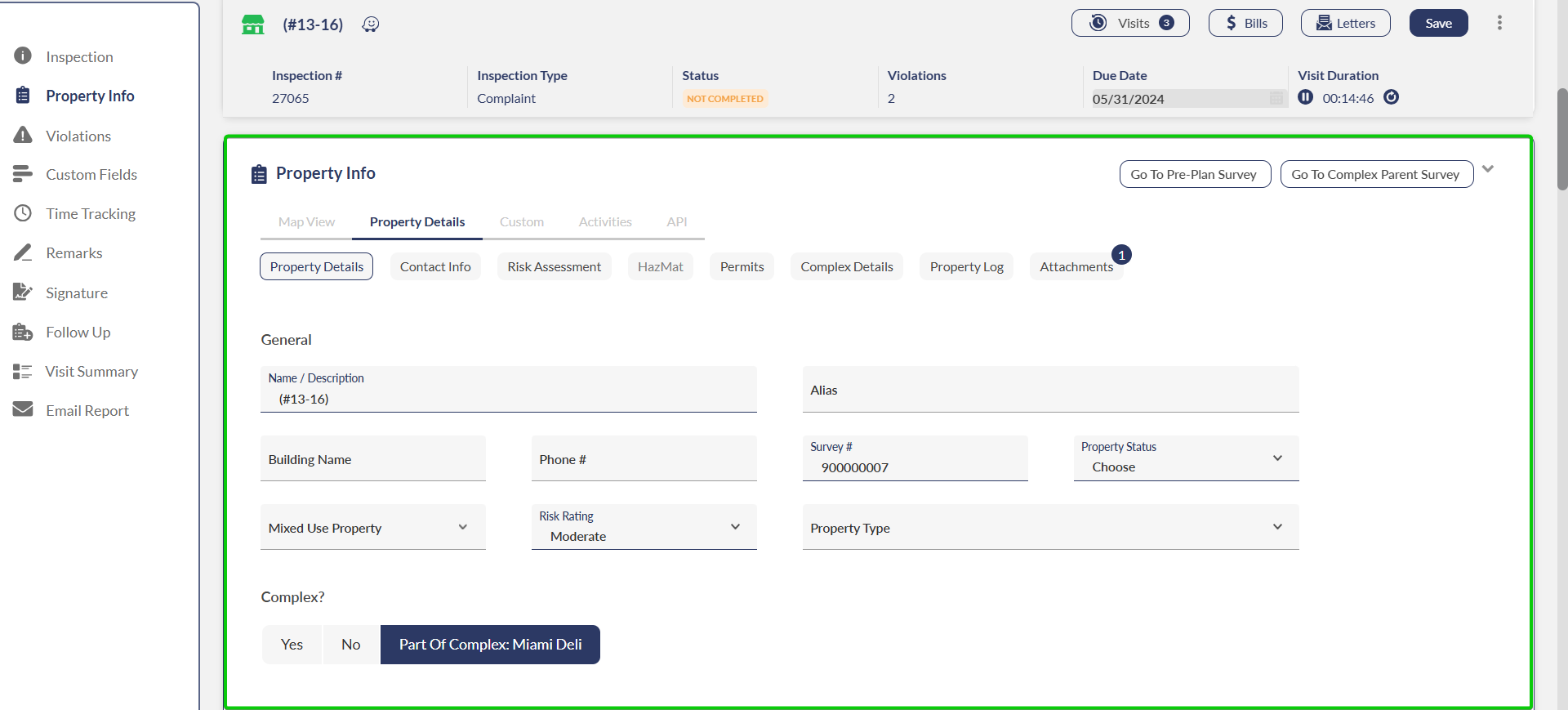Open Violations in the sidebar
The height and width of the screenshot is (710, 1568).
(78, 136)
